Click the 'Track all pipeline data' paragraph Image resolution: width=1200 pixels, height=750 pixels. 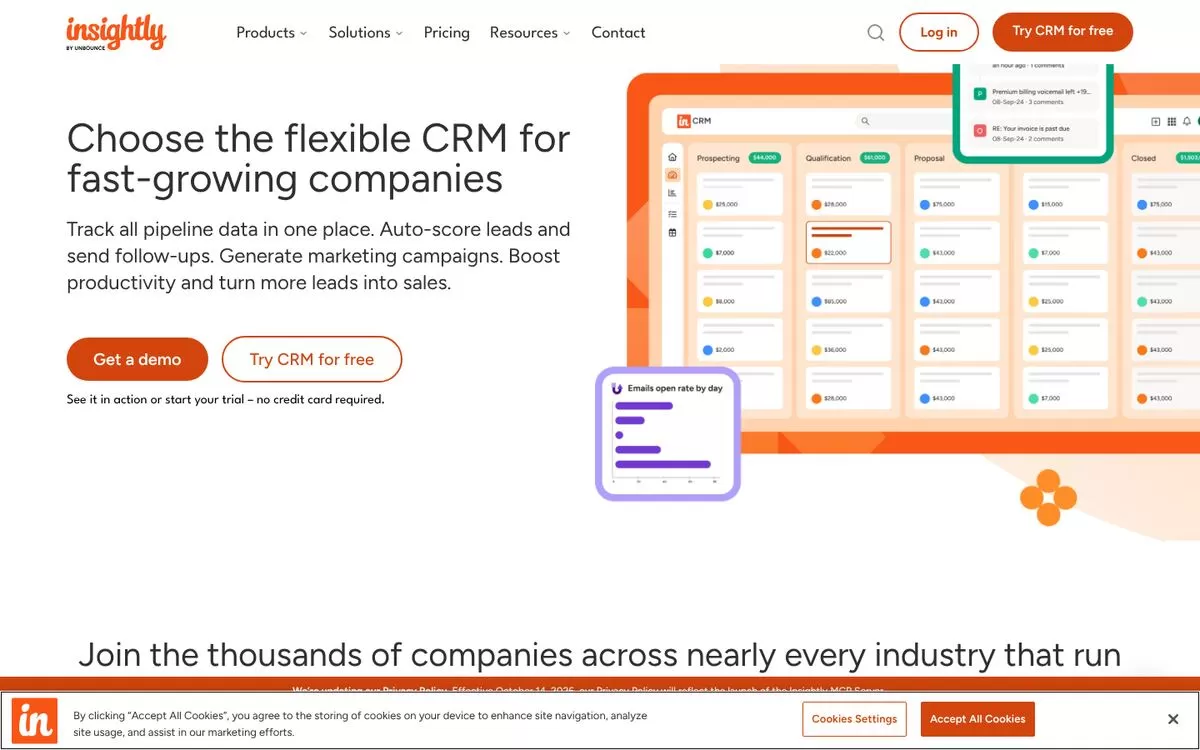tap(319, 256)
